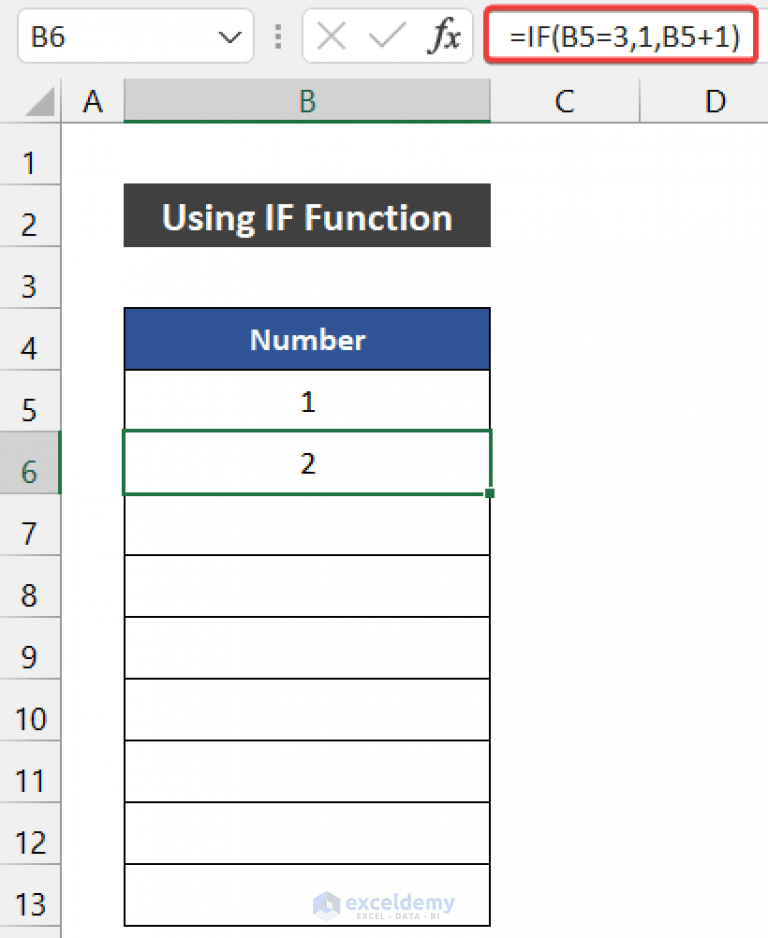Click the red-outlined formula in formula bar
Screen dimensions: 768x938
[620, 35]
